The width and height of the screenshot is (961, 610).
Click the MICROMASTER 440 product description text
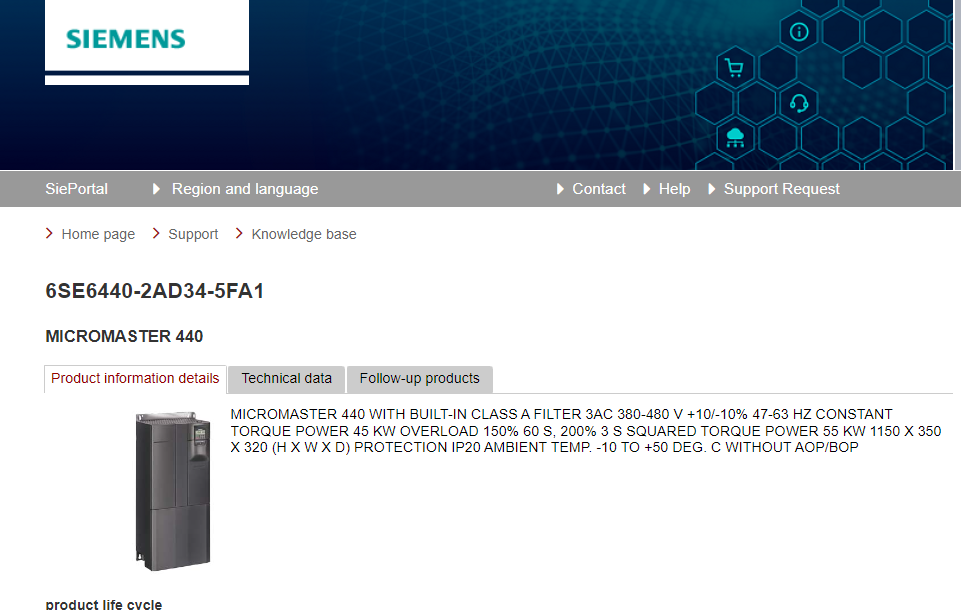pyautogui.click(x=585, y=431)
